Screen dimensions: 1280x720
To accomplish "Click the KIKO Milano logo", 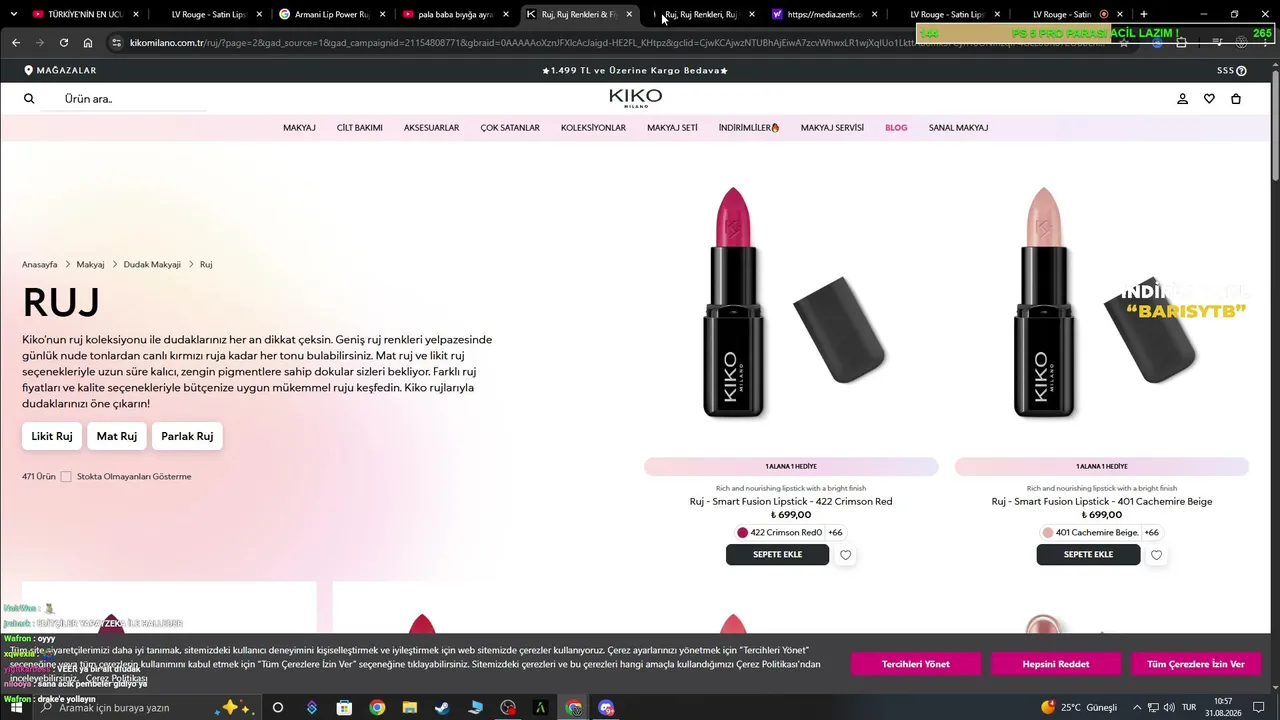I will coord(636,98).
